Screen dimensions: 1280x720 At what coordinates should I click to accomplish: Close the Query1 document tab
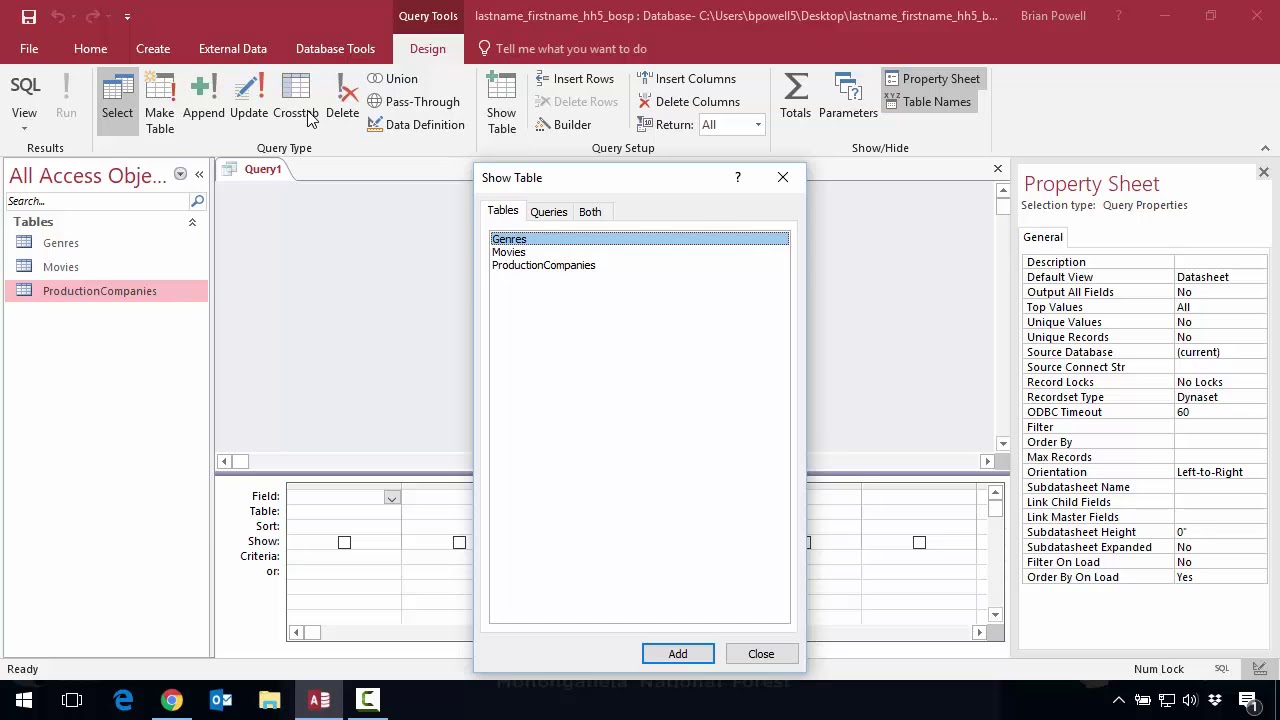997,168
